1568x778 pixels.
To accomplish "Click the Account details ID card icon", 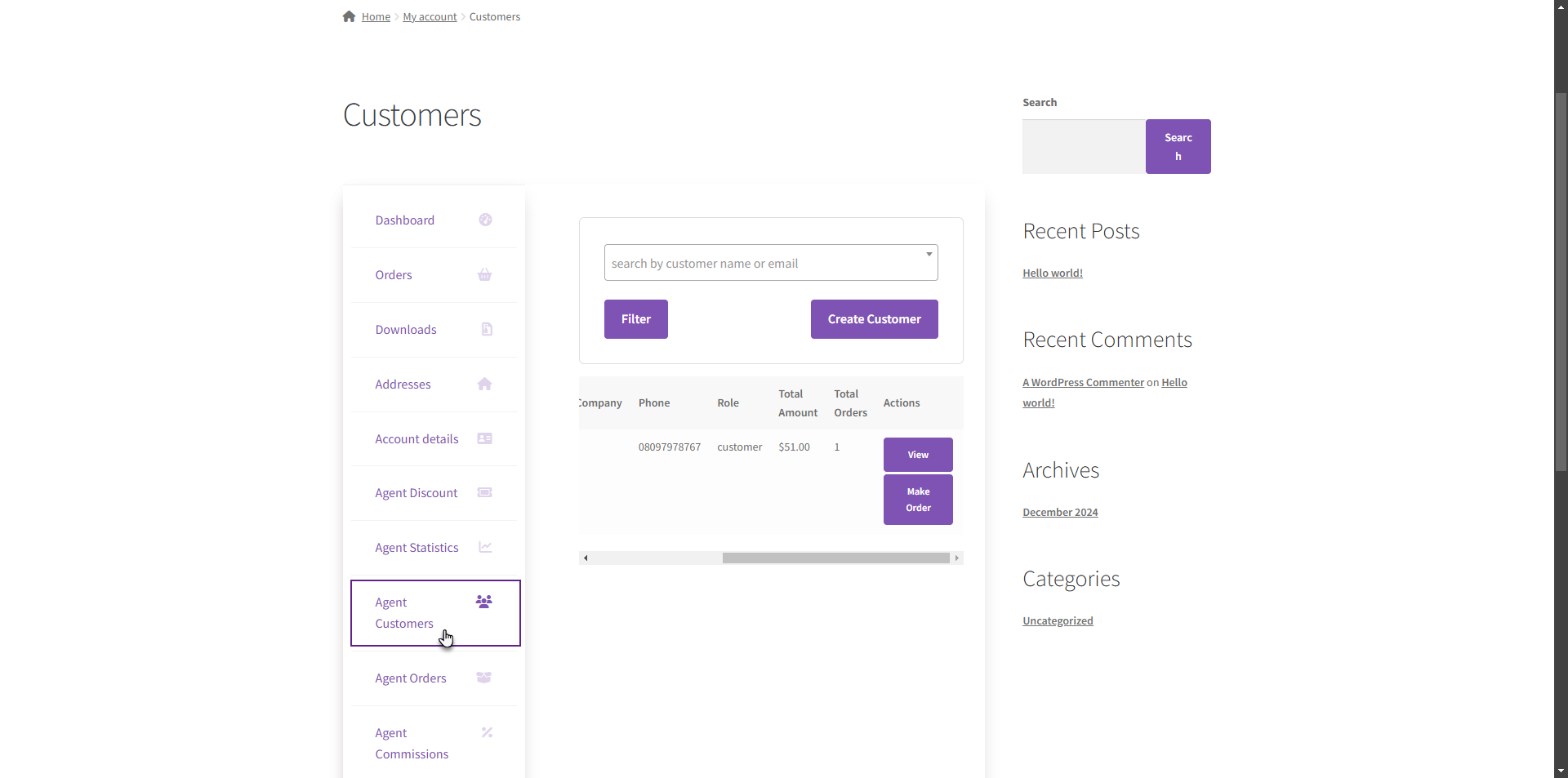I will 484,438.
